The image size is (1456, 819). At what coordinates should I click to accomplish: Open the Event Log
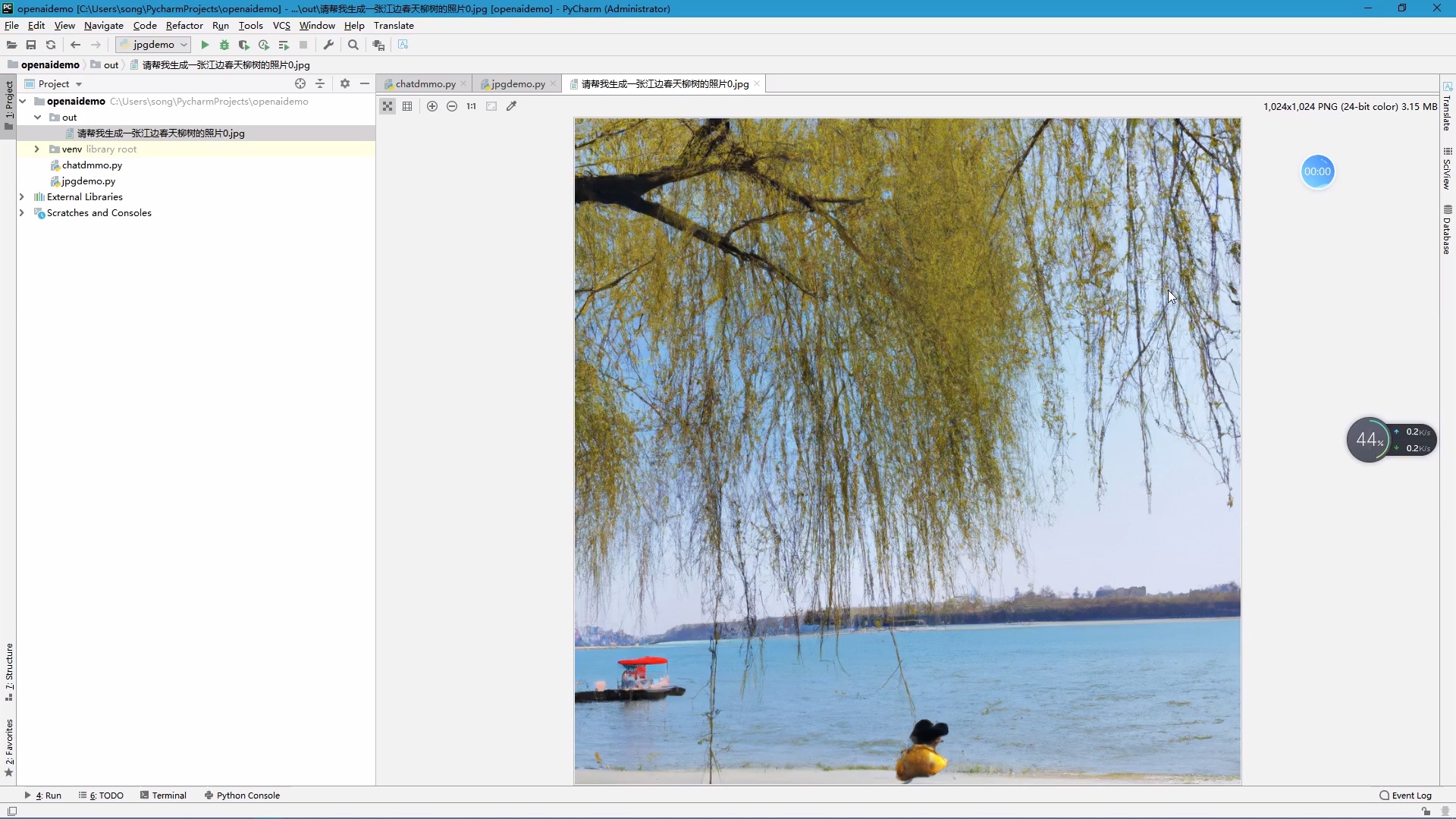point(1410,795)
